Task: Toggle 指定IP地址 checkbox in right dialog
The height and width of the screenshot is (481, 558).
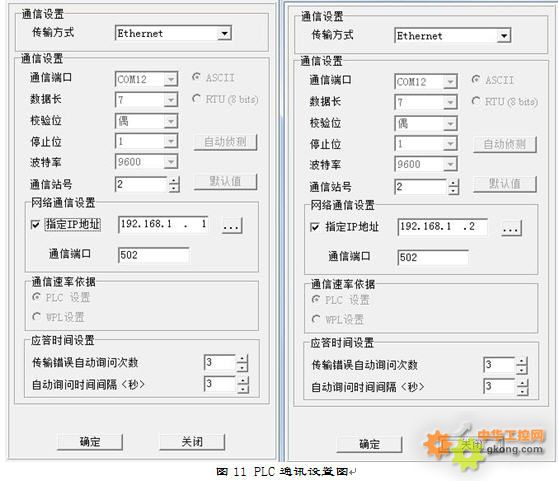Action: (315, 227)
